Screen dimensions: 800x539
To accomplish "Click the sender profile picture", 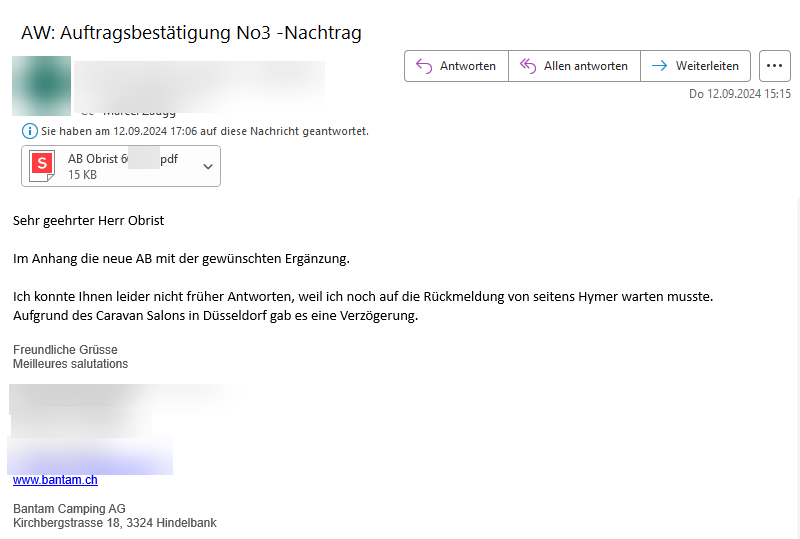I will pyautogui.click(x=41, y=86).
